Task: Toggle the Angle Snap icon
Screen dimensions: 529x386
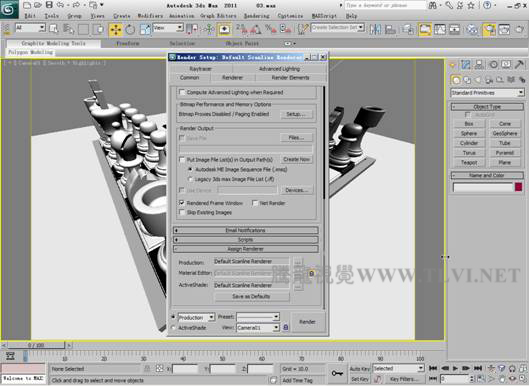Action: tap(256, 29)
